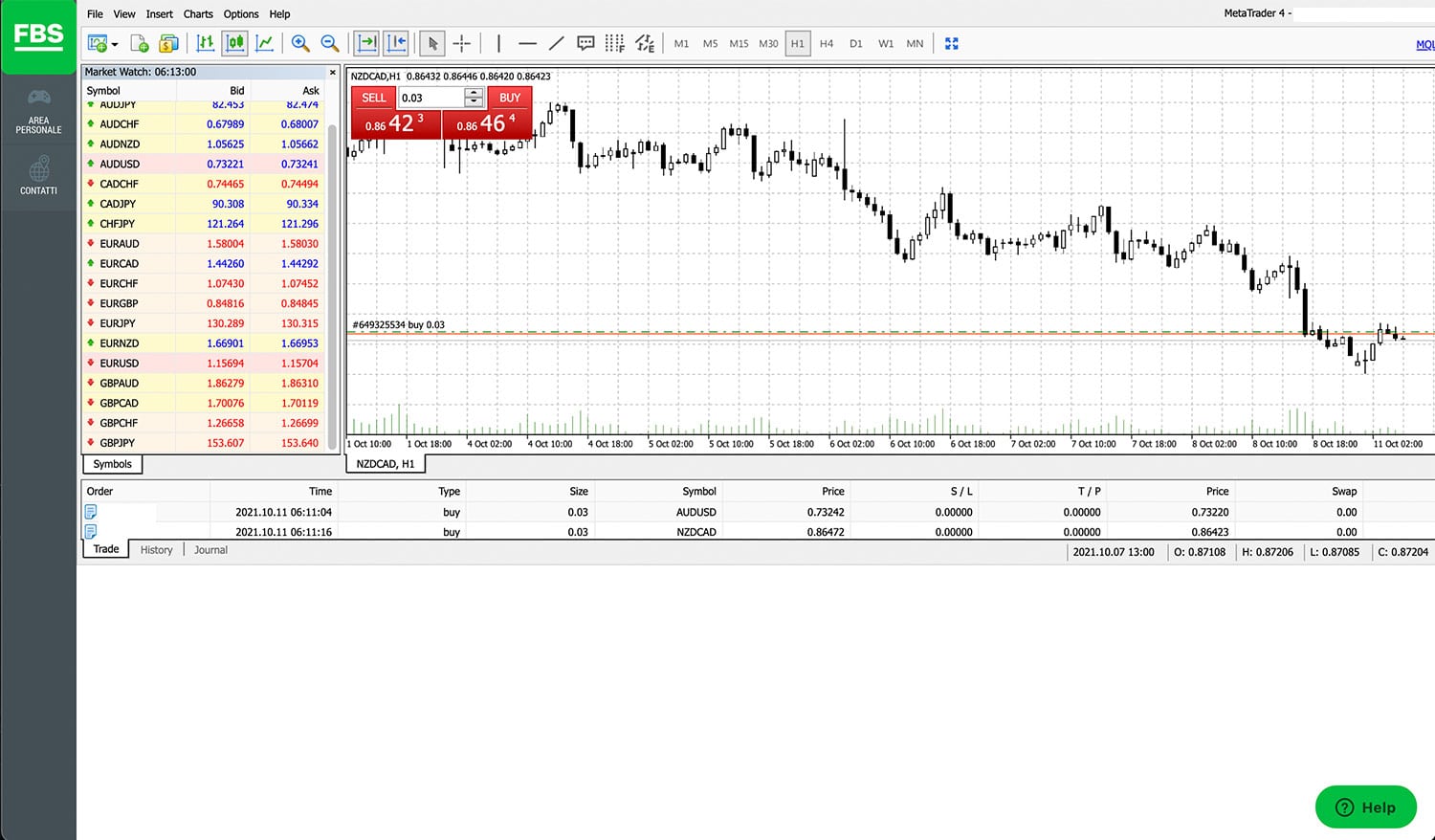This screenshot has height=840, width=1435.
Task: Open the profiles document icon
Action: coord(139,43)
